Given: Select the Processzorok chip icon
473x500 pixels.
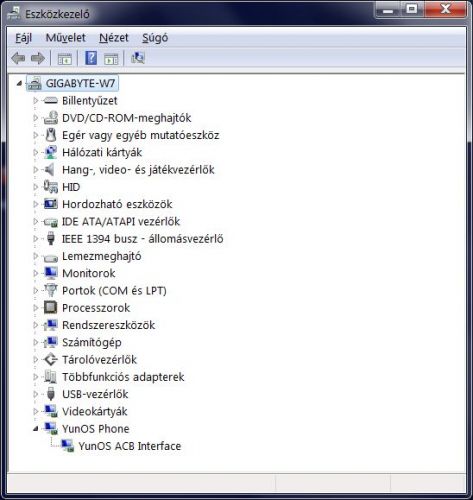Looking at the screenshot, I should pyautogui.click(x=51, y=308).
